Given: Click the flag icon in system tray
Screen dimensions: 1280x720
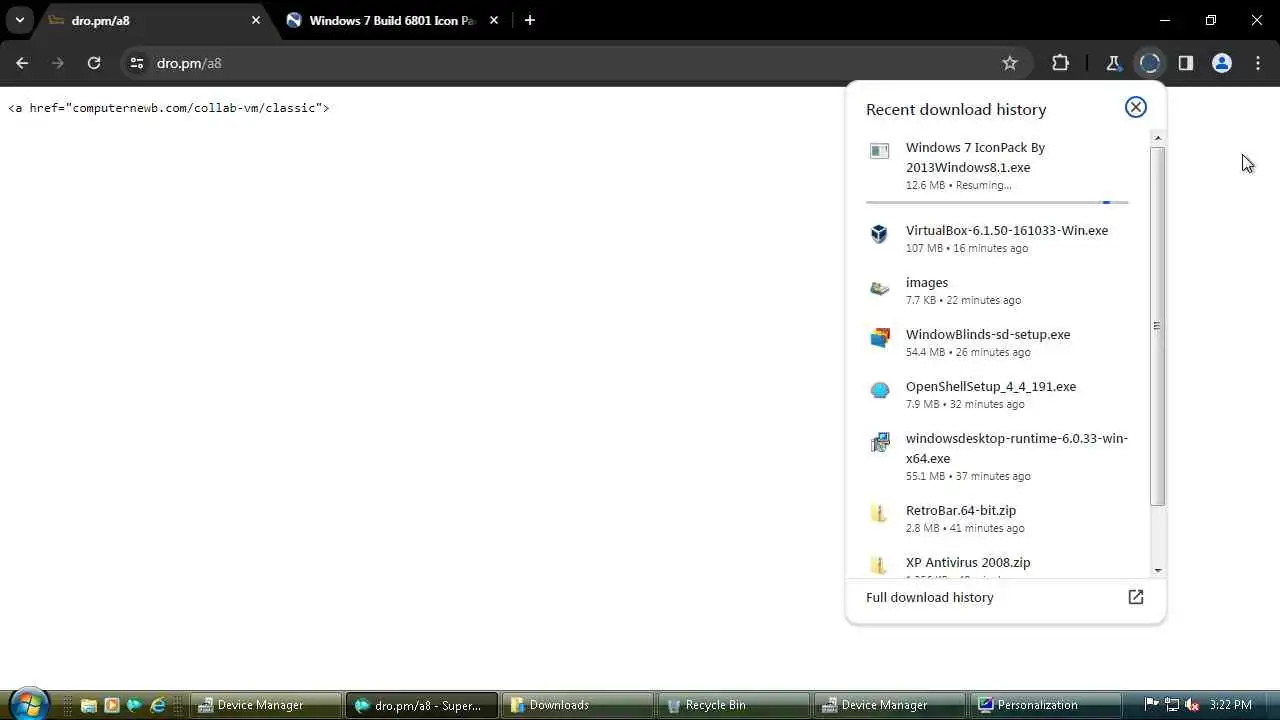Looking at the screenshot, I should (x=1151, y=705).
